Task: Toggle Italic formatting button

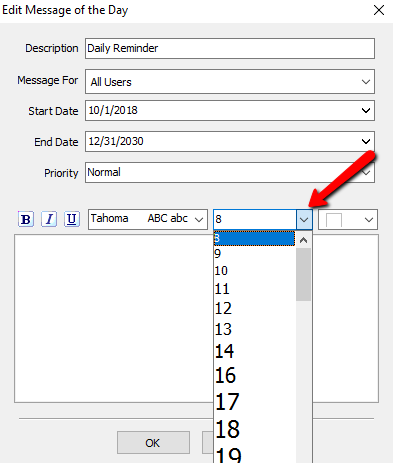Action: 49,219
